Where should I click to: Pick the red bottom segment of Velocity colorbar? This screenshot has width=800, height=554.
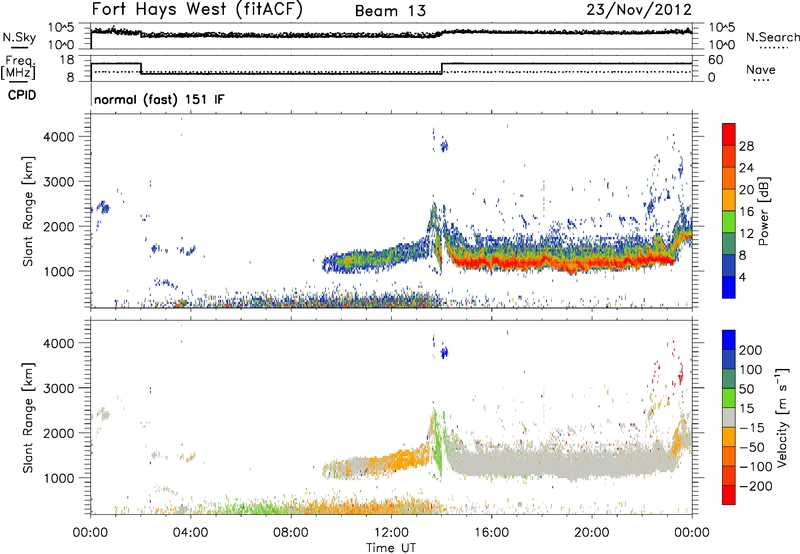[x=729, y=495]
